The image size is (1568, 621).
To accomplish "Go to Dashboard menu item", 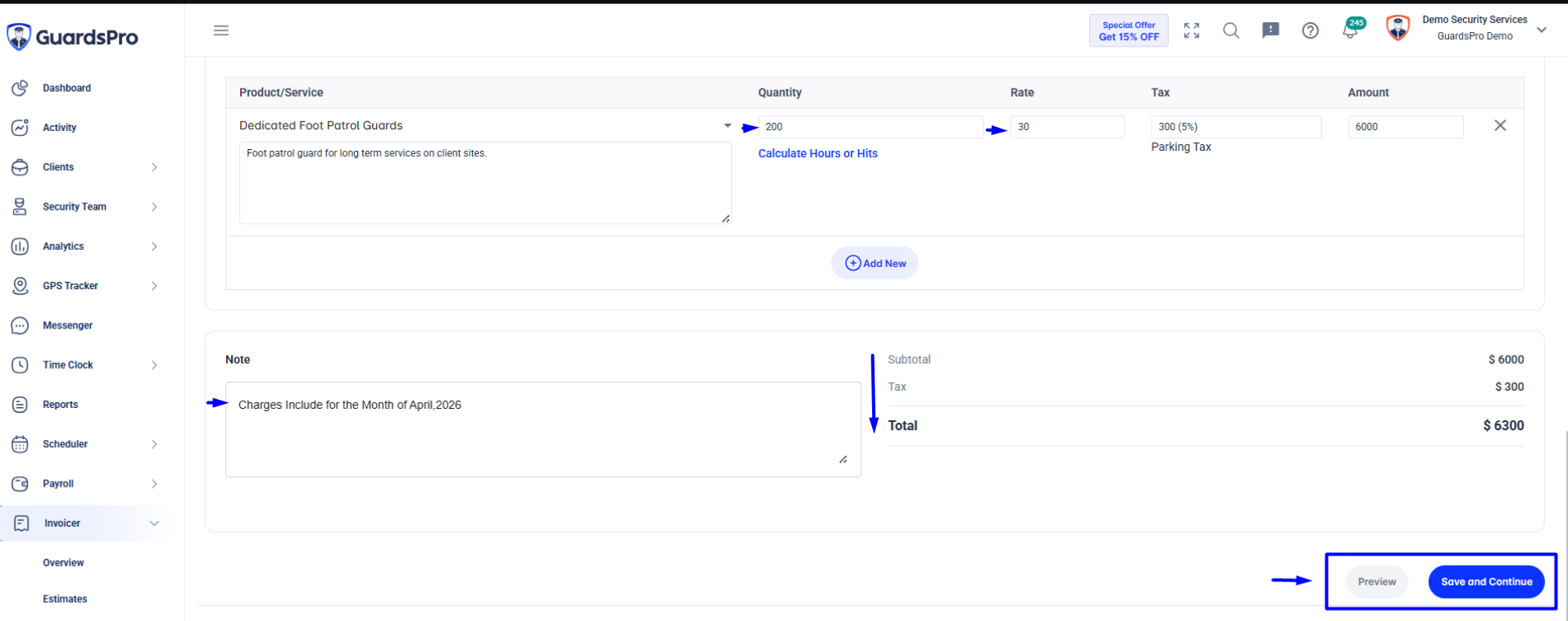I will (x=67, y=88).
